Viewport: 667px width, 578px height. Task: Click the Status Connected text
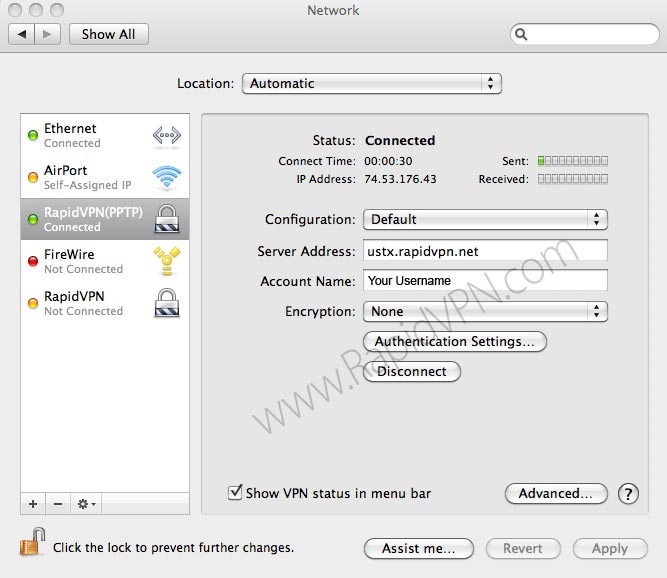pyautogui.click(x=400, y=140)
